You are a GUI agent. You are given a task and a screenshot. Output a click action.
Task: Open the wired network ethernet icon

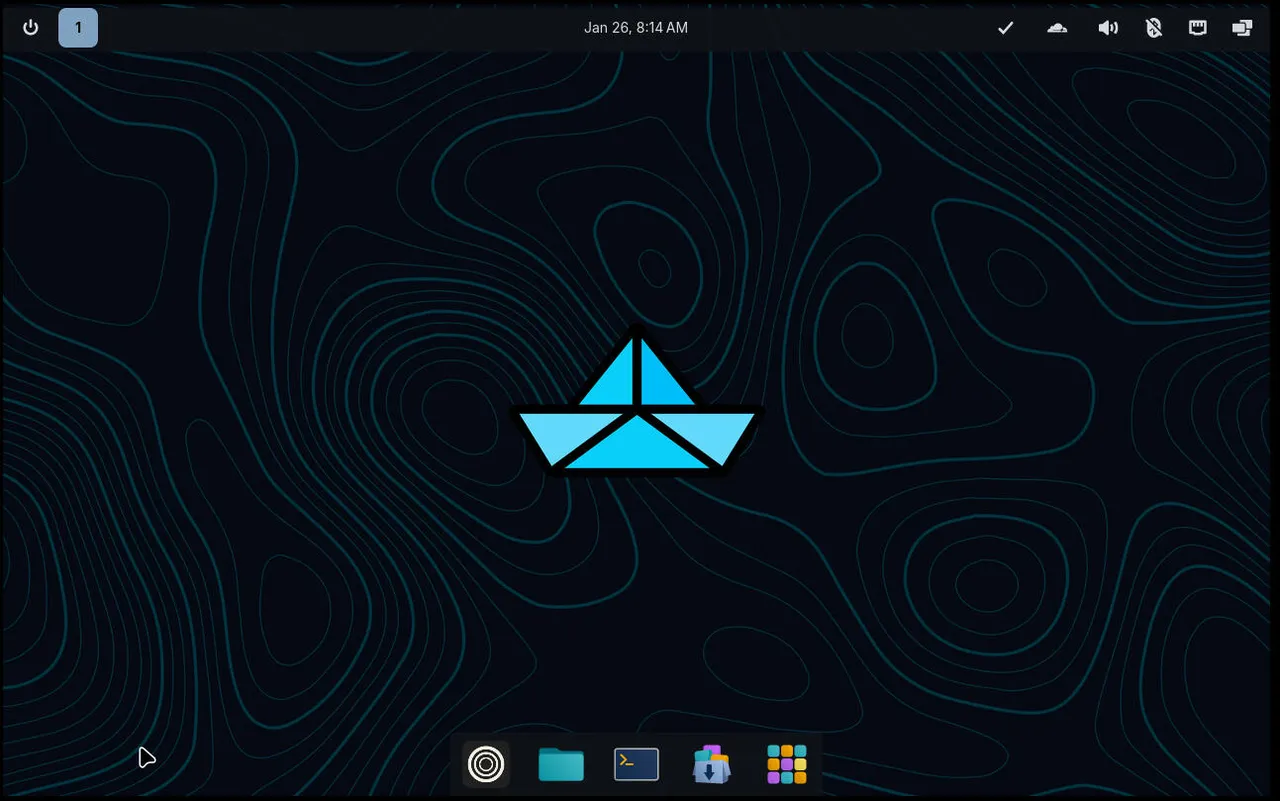tap(1197, 28)
